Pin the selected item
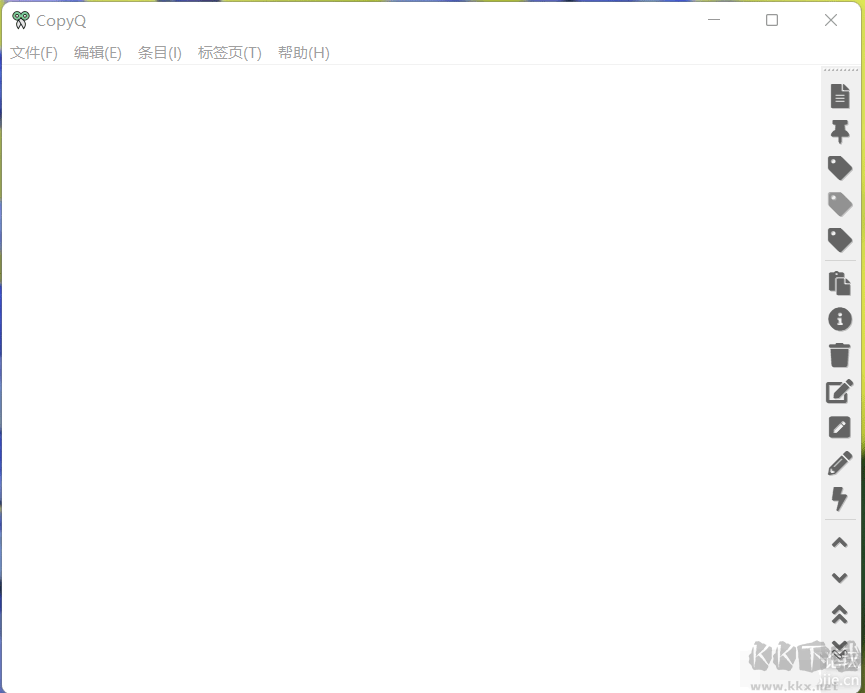This screenshot has height=693, width=865. coord(839,131)
